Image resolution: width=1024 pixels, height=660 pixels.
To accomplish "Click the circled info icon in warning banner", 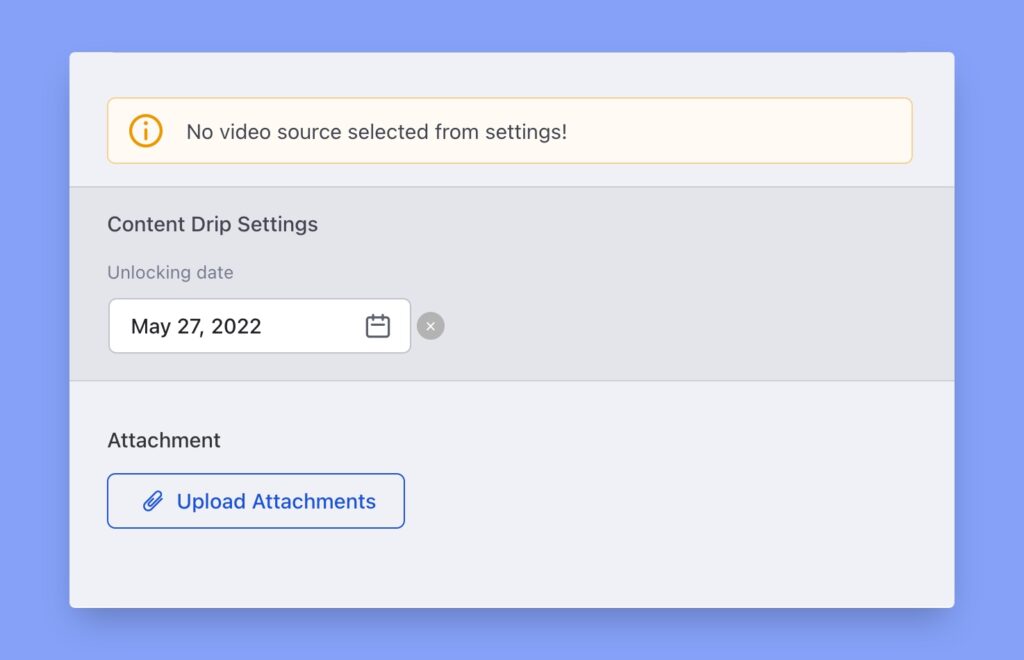I will [143, 130].
